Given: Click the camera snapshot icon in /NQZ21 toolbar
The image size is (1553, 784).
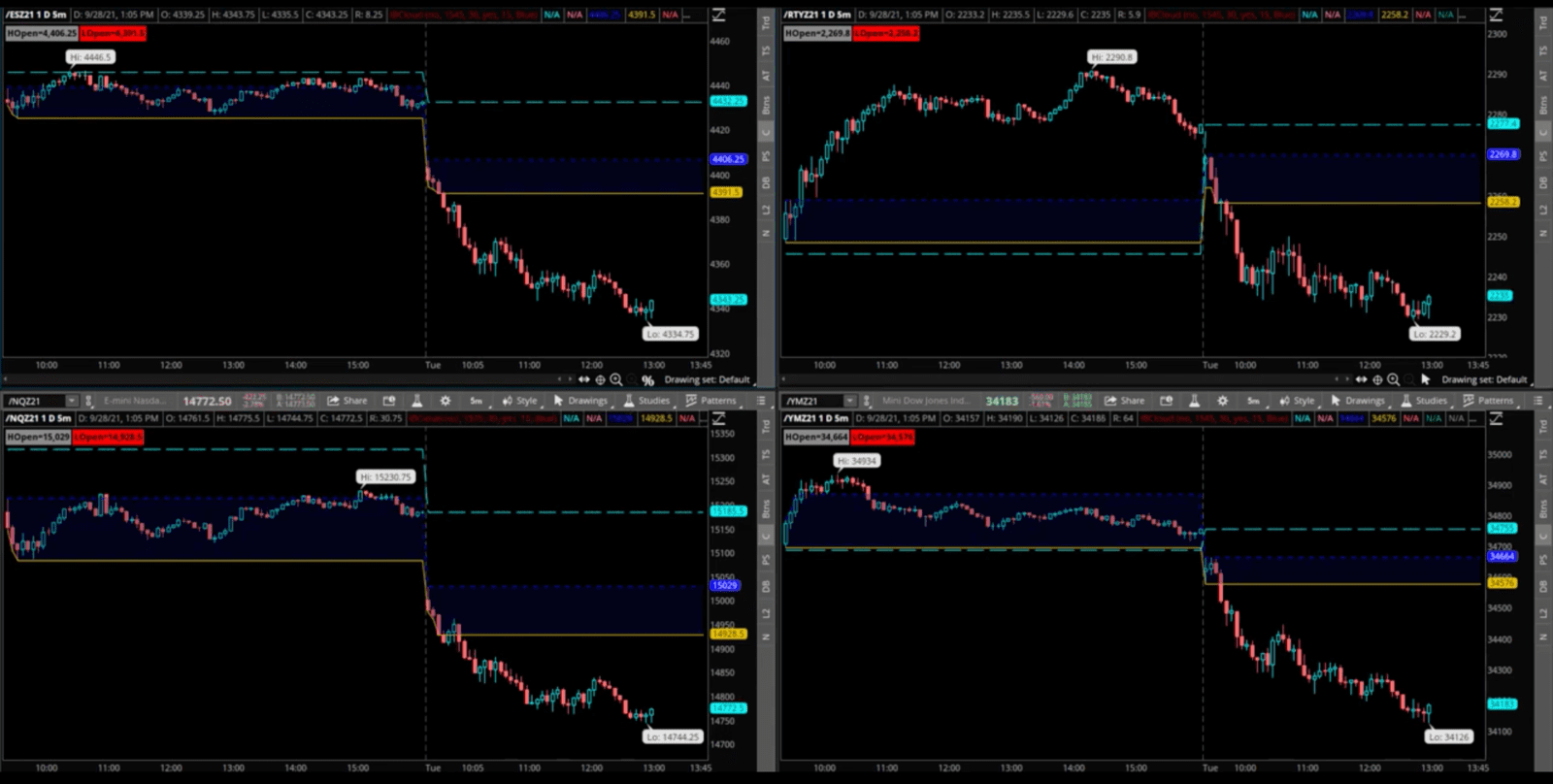Looking at the screenshot, I should [389, 401].
